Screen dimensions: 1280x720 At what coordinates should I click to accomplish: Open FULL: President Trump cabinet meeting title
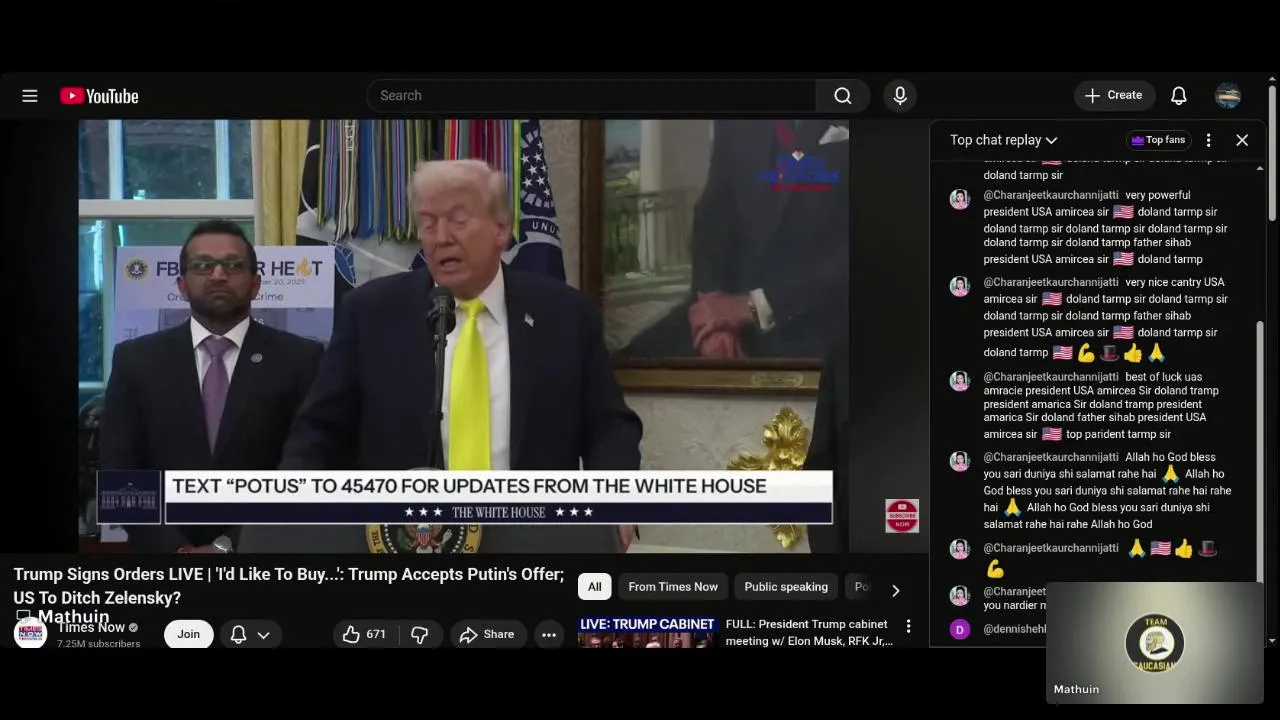tap(809, 633)
